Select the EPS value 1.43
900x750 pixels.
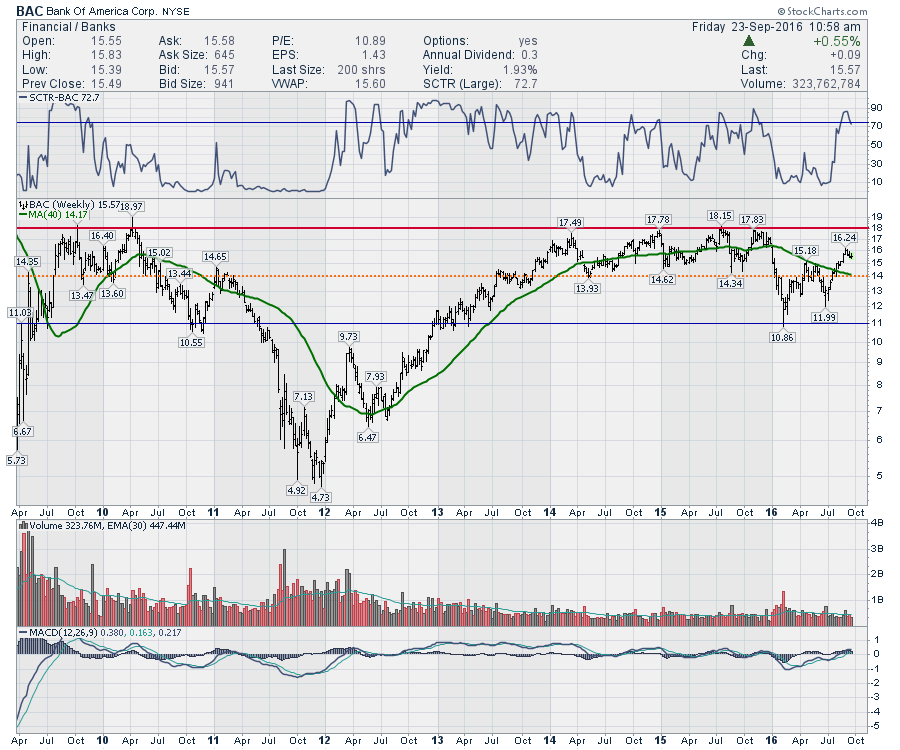click(x=374, y=55)
